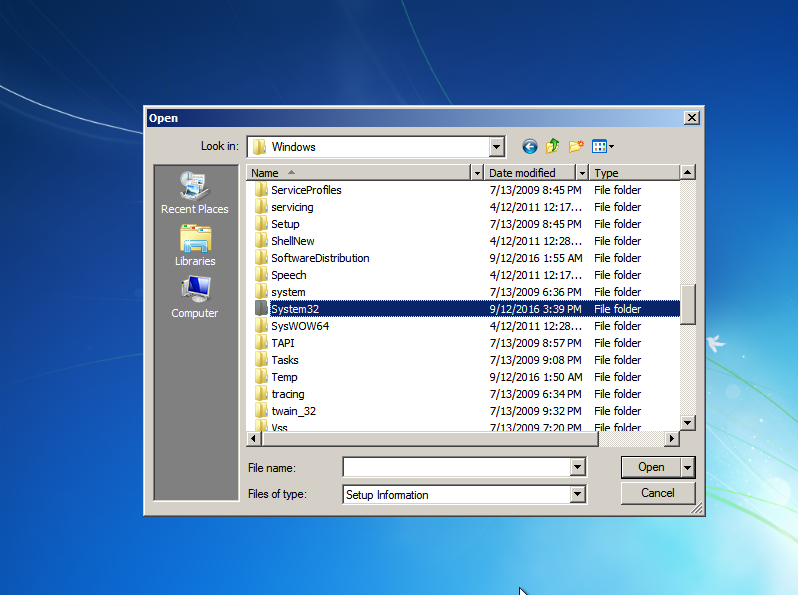
Task: Open Libraries in sidebar
Action: click(x=195, y=246)
